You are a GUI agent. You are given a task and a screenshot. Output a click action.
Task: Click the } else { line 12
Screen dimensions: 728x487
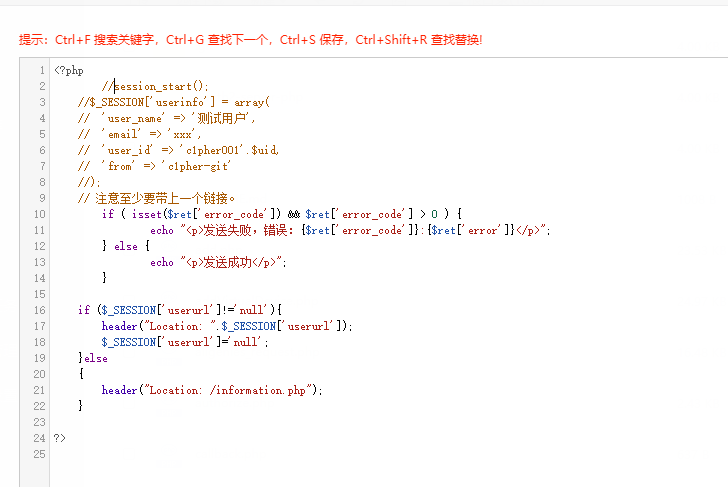pos(126,246)
